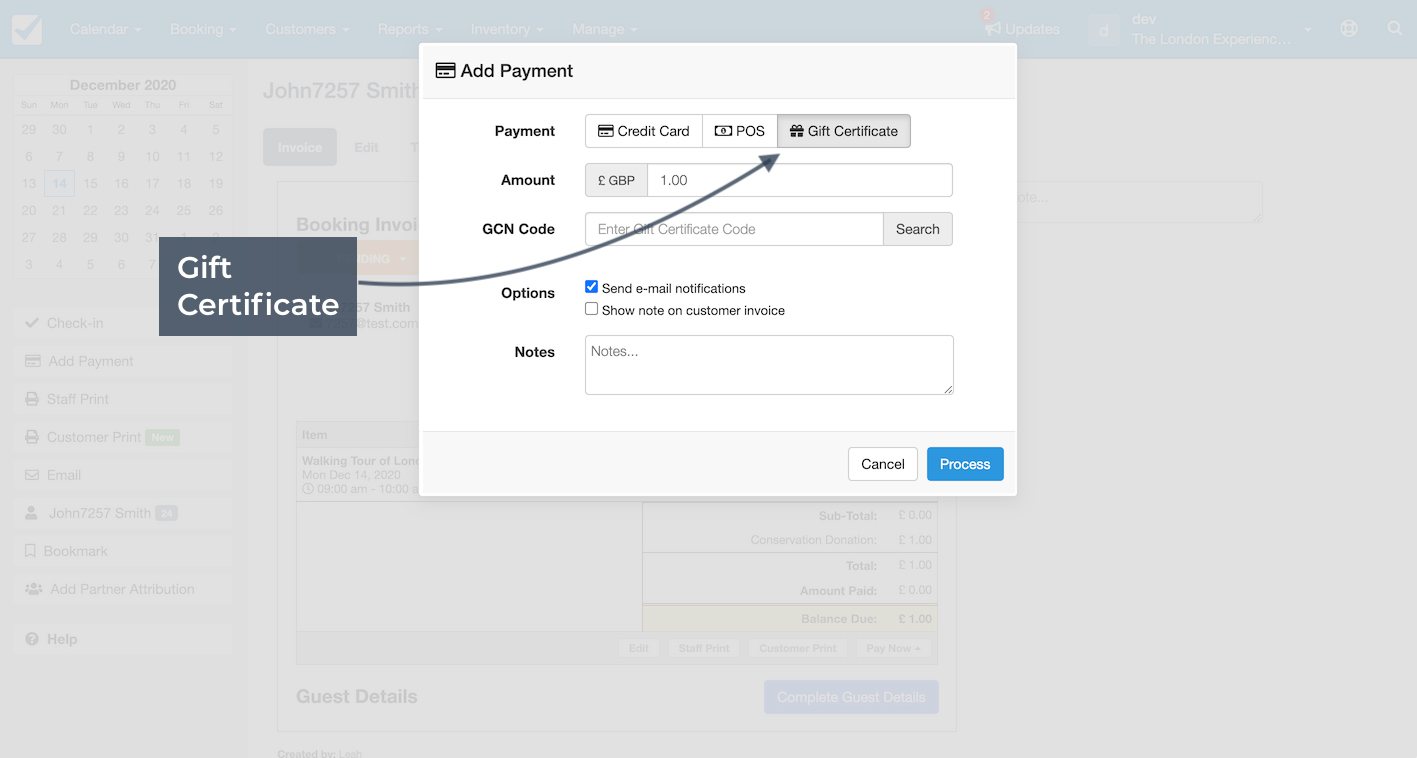
Task: Open the Customers menu
Action: click(x=307, y=29)
